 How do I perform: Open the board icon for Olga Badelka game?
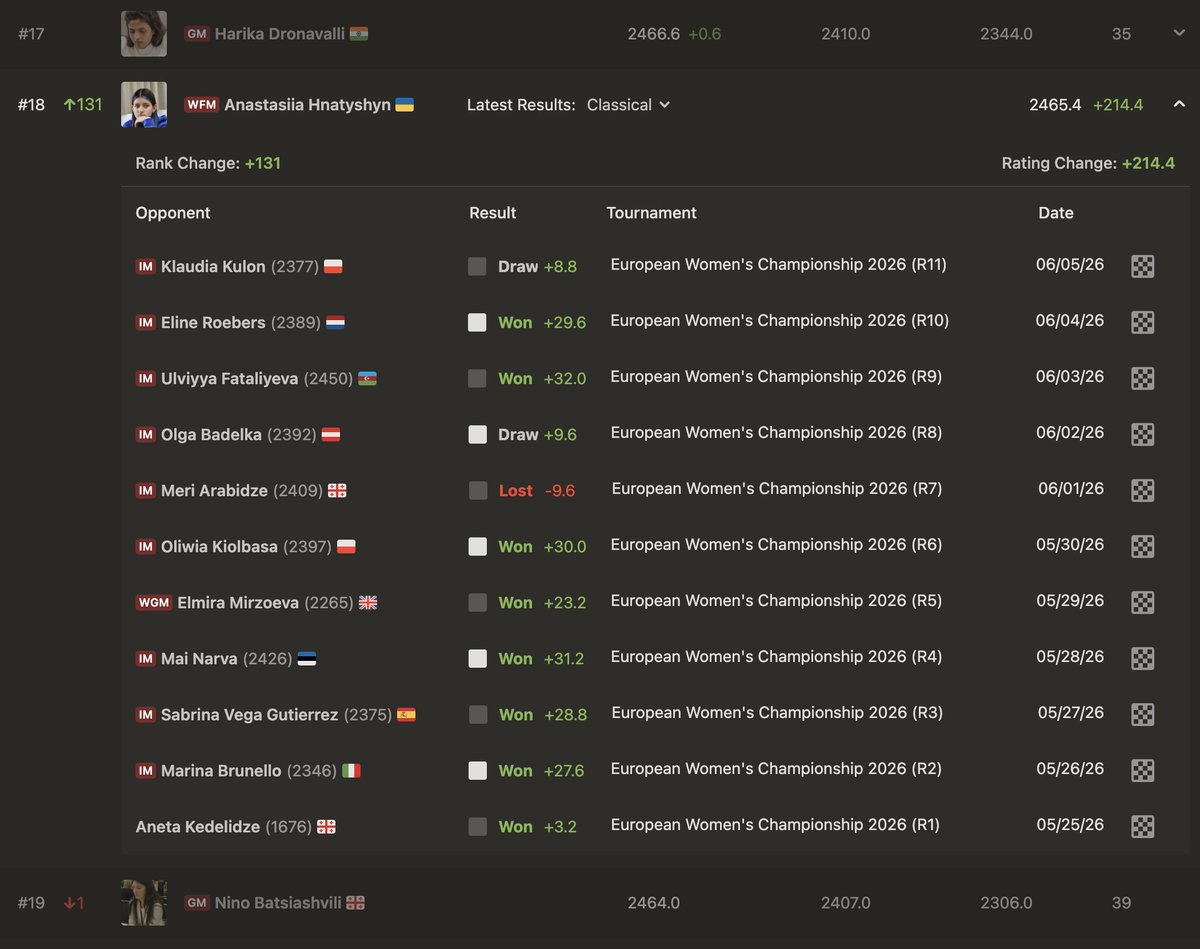pos(1142,434)
